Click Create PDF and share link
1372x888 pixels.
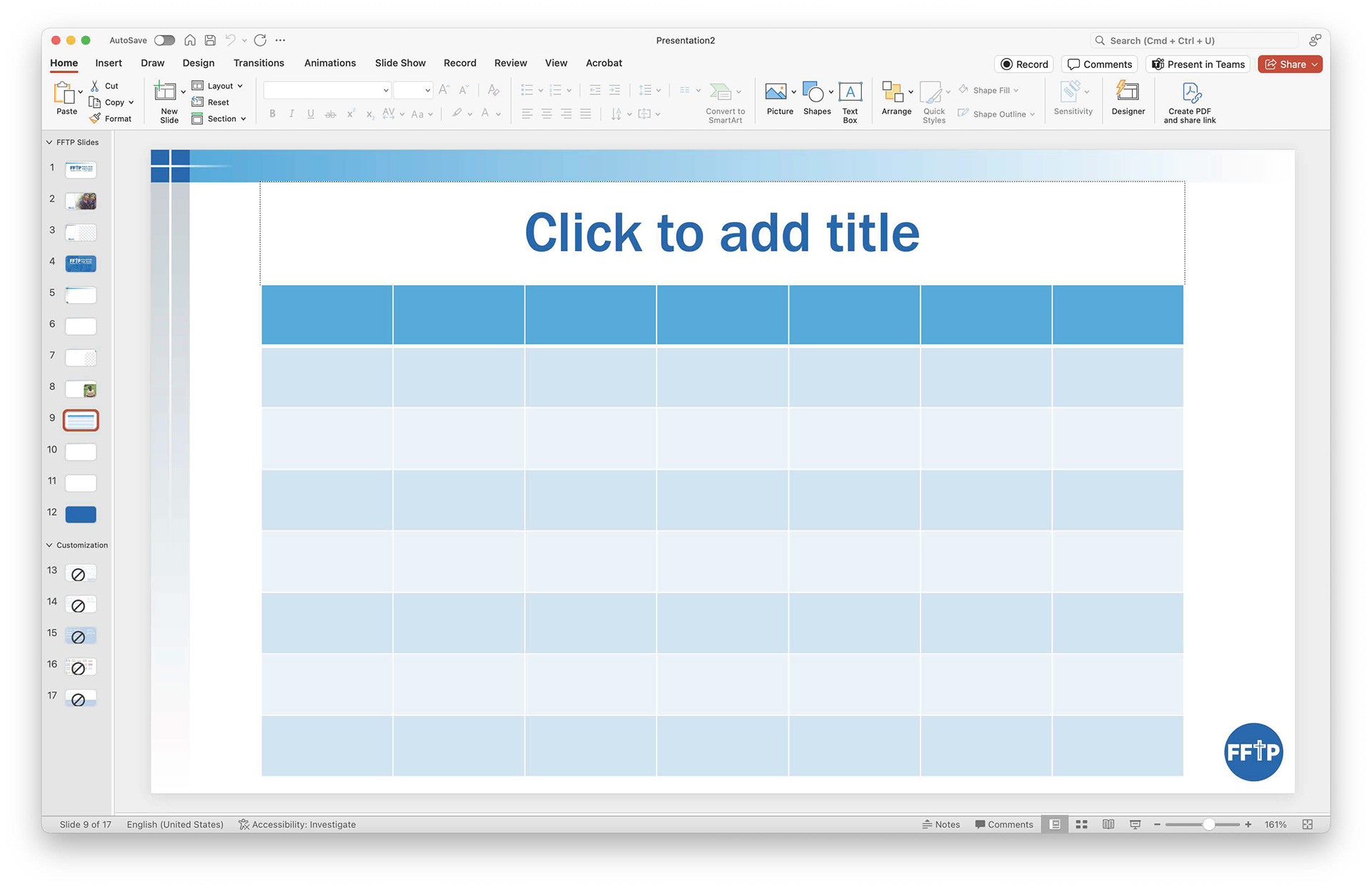pos(1190,92)
